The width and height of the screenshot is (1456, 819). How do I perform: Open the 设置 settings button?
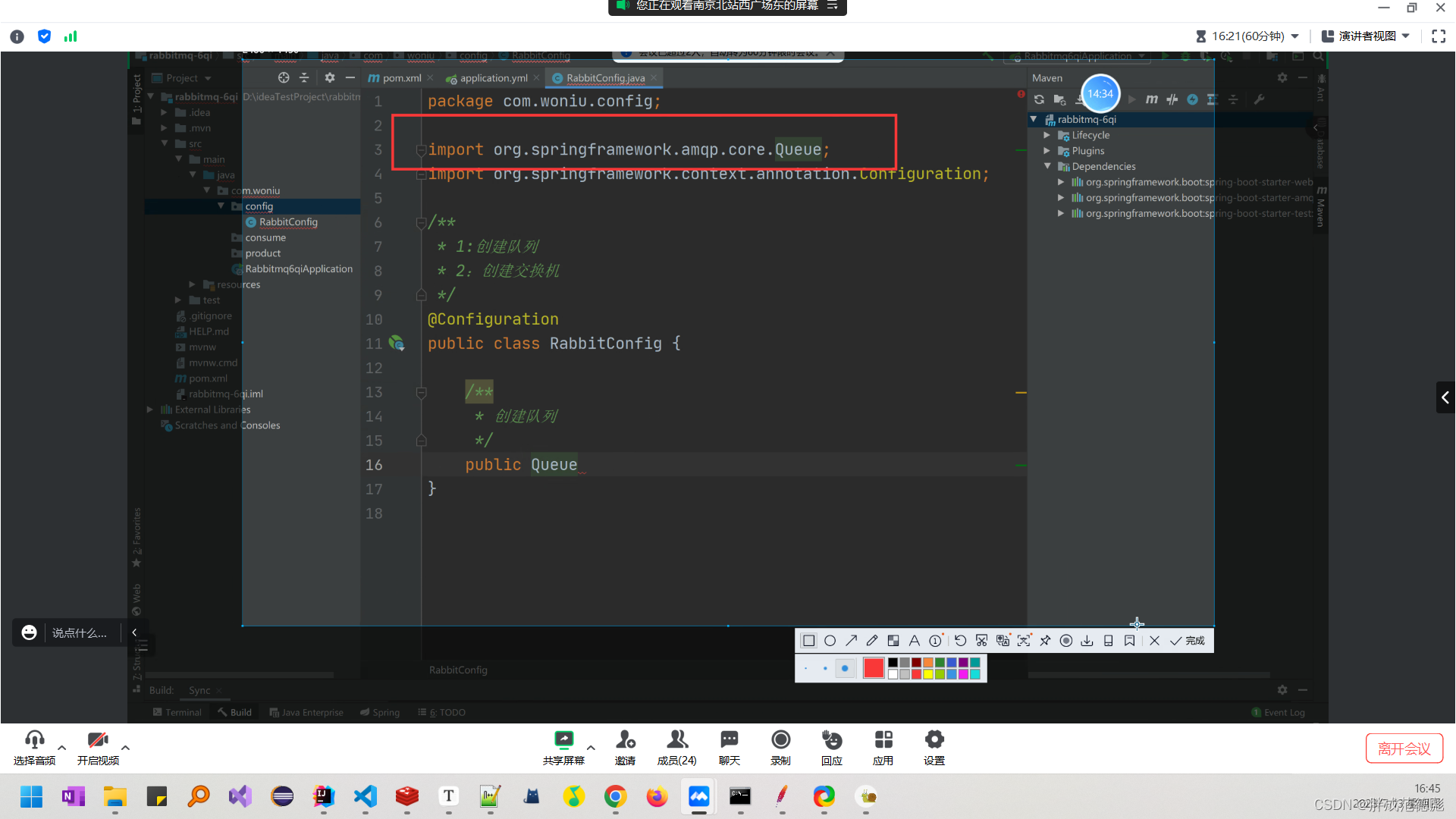(x=934, y=748)
